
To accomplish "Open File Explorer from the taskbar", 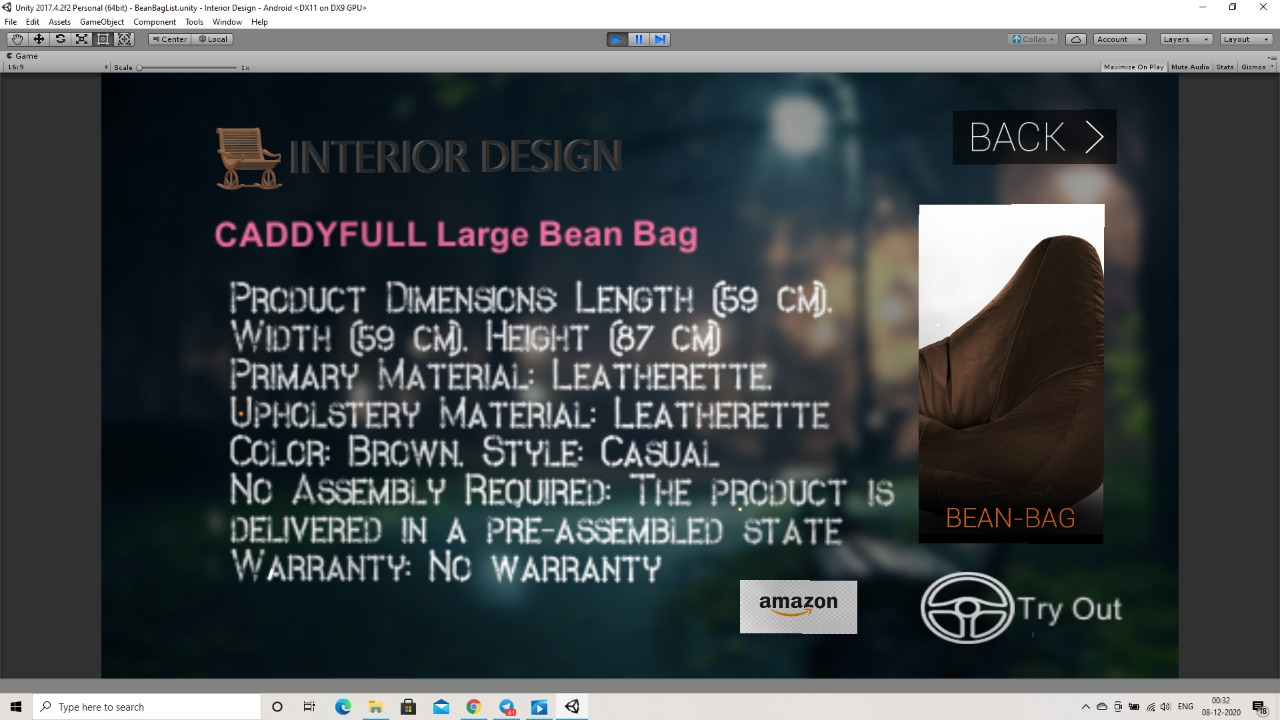I will tap(376, 707).
